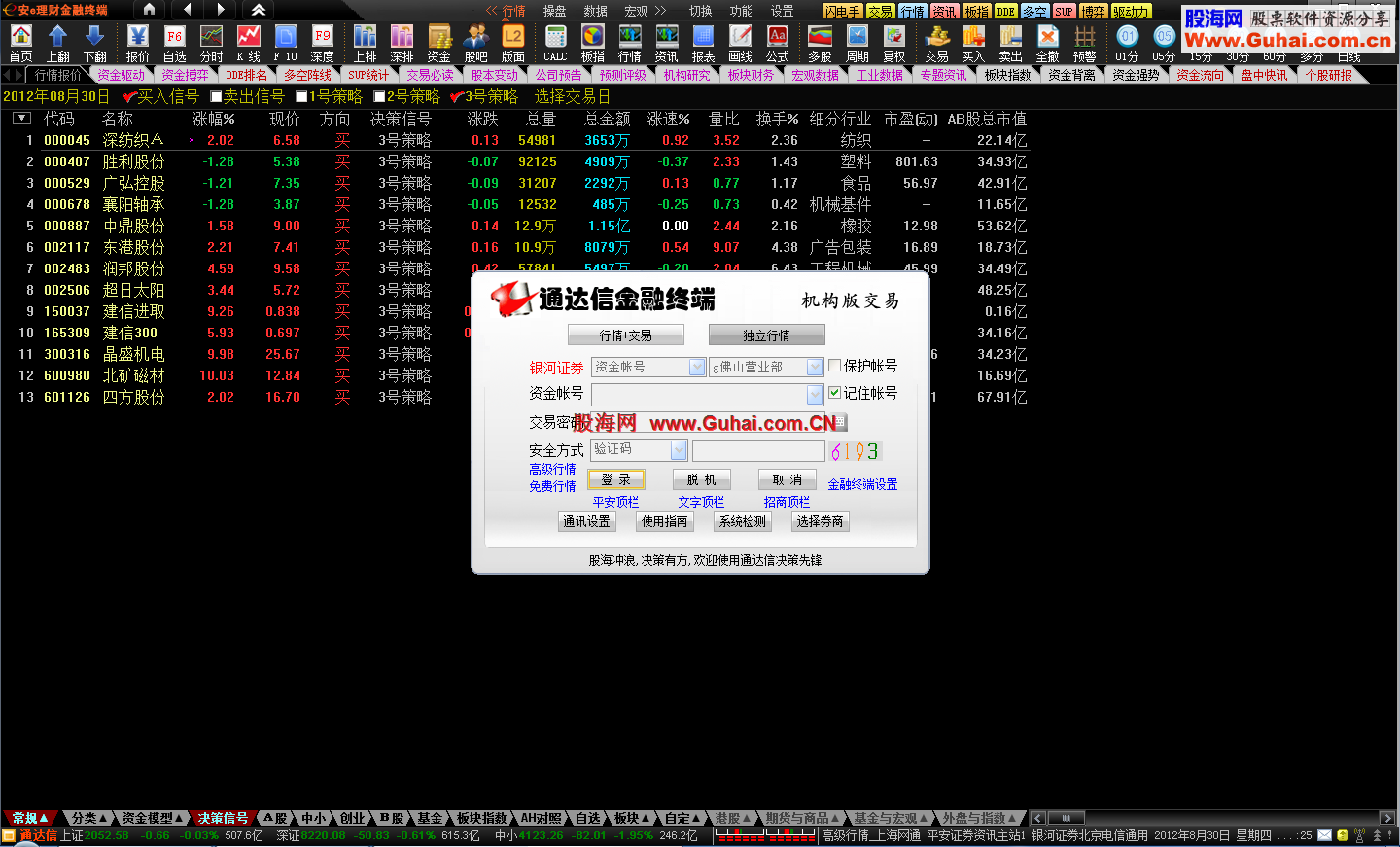Open the 公式 formula icon
The height and width of the screenshot is (847, 1400).
777,44
